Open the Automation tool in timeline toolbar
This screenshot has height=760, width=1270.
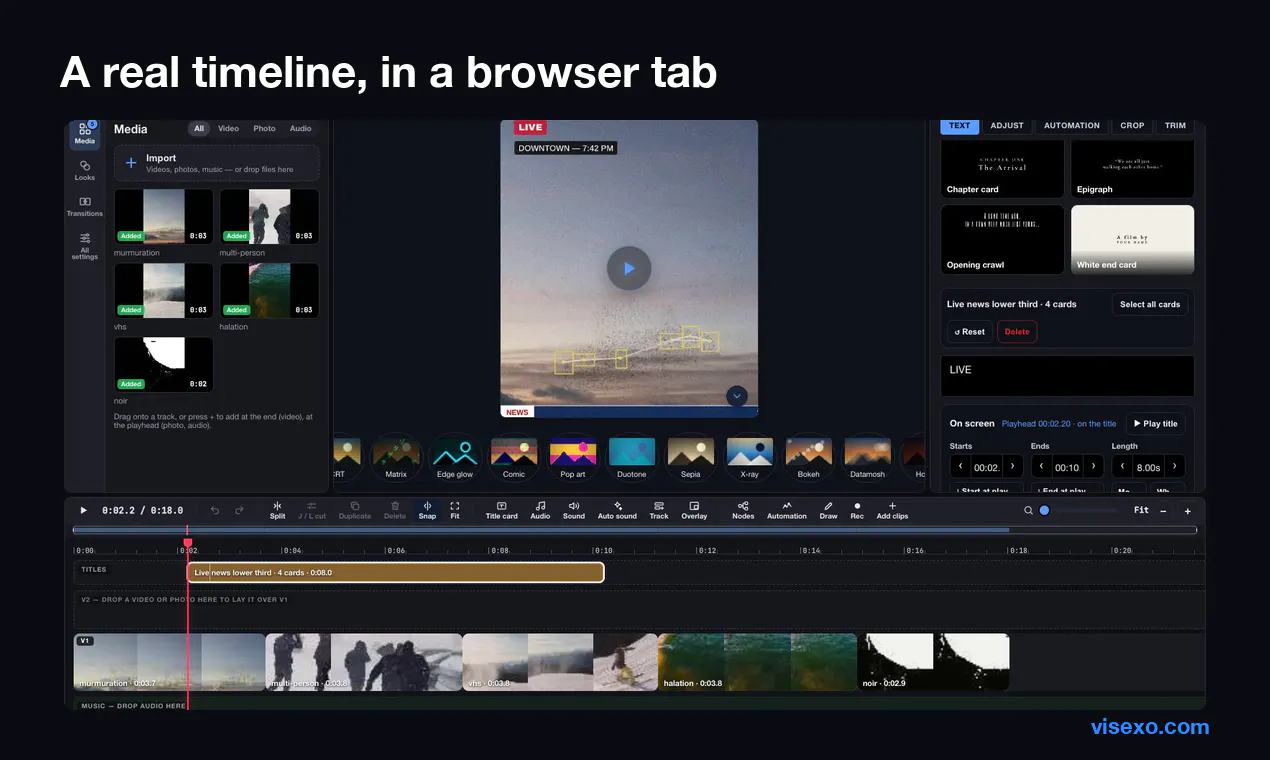pyautogui.click(x=787, y=510)
